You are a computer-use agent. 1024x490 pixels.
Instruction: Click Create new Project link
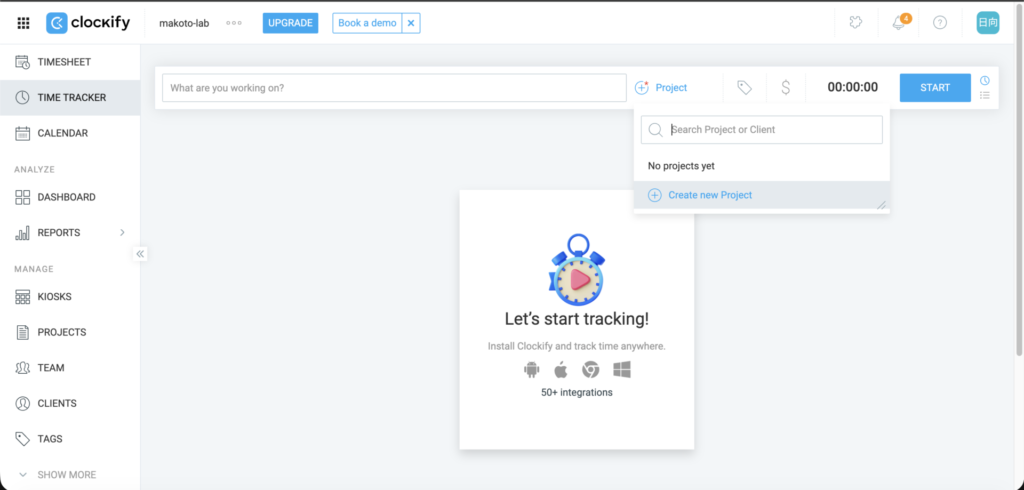709,195
